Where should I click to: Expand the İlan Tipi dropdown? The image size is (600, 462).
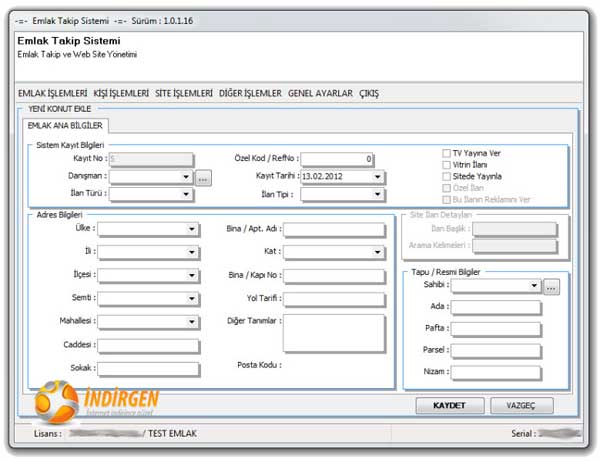(377, 194)
